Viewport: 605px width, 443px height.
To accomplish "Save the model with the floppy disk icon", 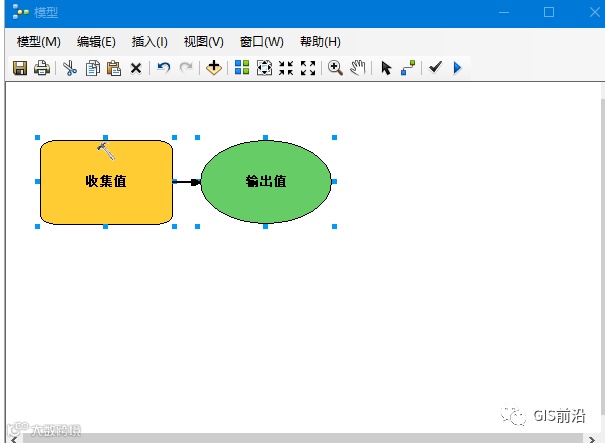I will pyautogui.click(x=20, y=68).
